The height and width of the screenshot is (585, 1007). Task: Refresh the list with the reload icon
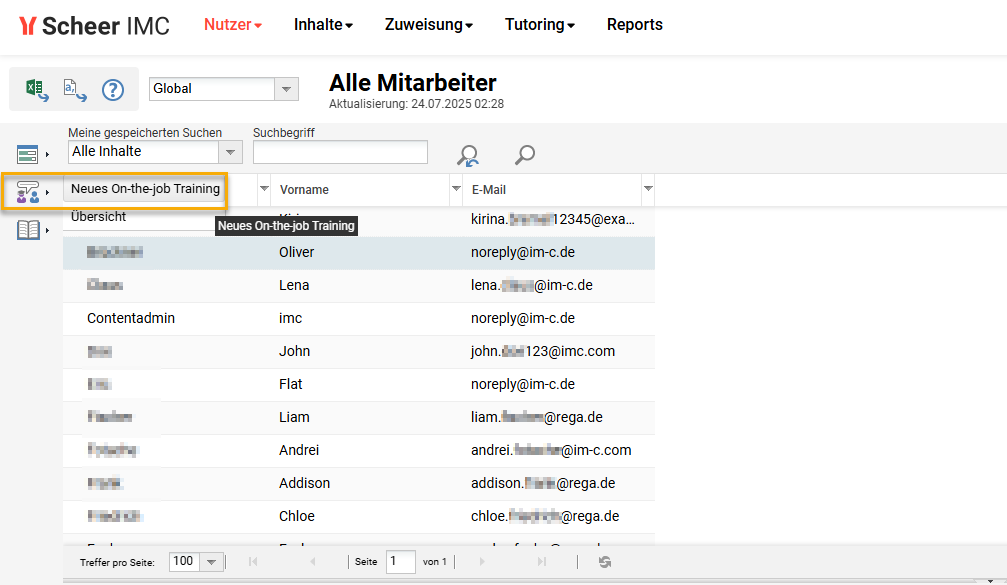click(604, 562)
